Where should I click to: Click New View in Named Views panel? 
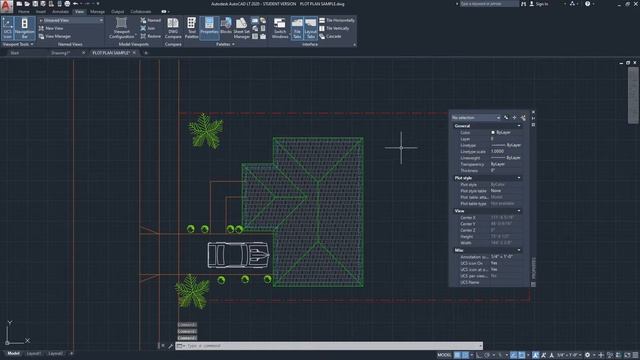[x=51, y=28]
